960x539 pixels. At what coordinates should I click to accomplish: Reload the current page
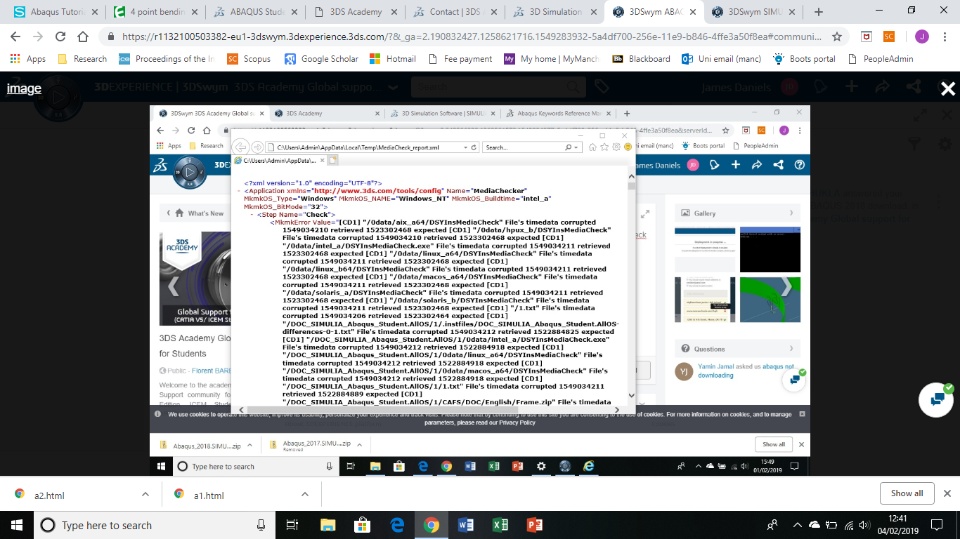[60, 37]
